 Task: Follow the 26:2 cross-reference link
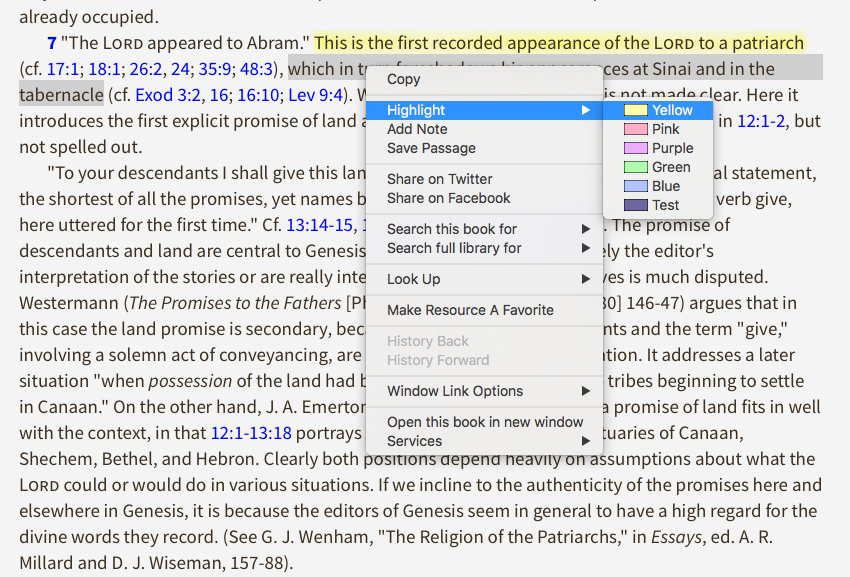pyautogui.click(x=145, y=69)
